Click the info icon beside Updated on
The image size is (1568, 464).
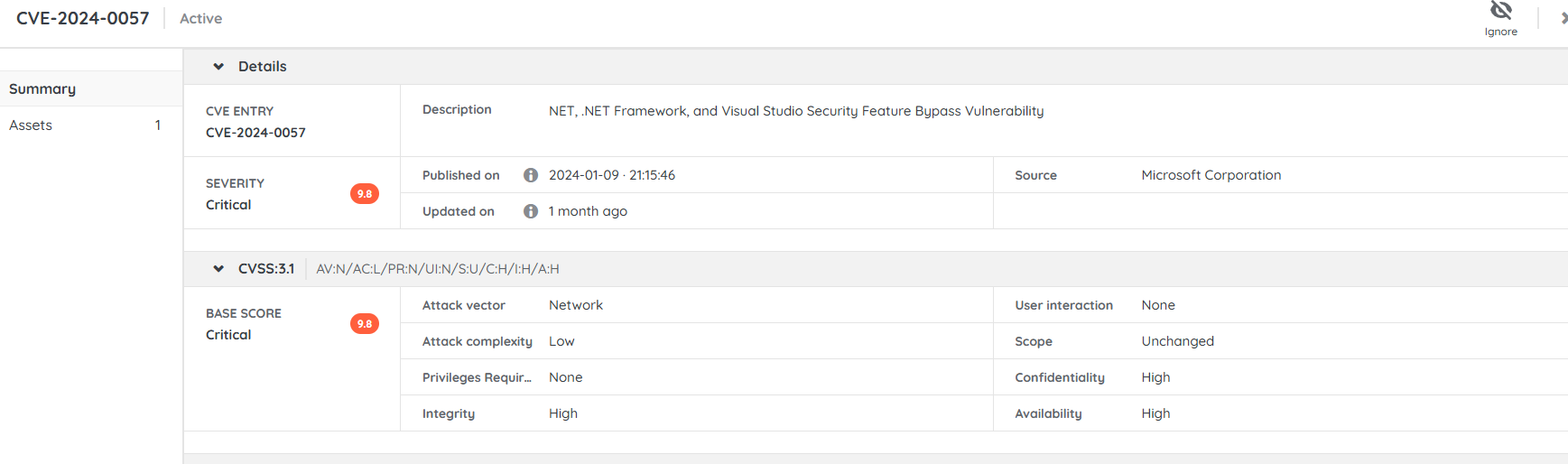(x=531, y=211)
